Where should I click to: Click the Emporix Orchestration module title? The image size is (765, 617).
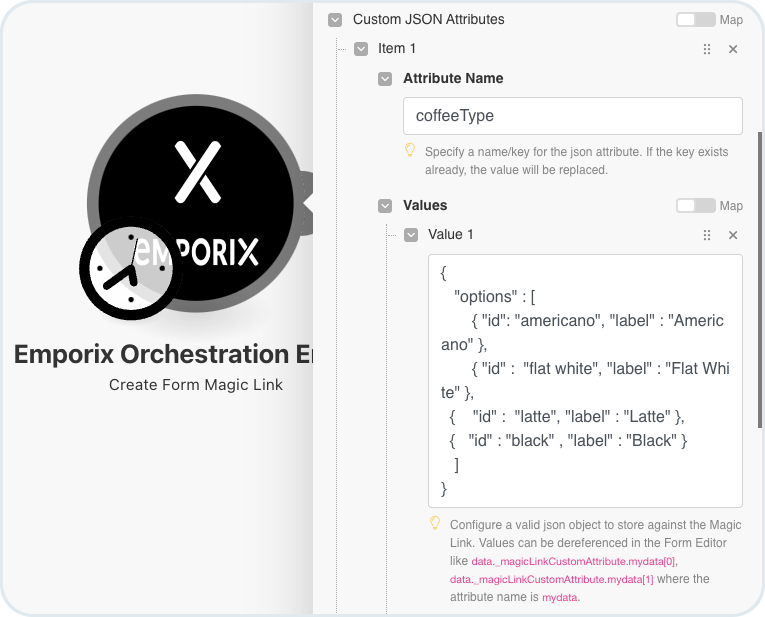click(163, 355)
